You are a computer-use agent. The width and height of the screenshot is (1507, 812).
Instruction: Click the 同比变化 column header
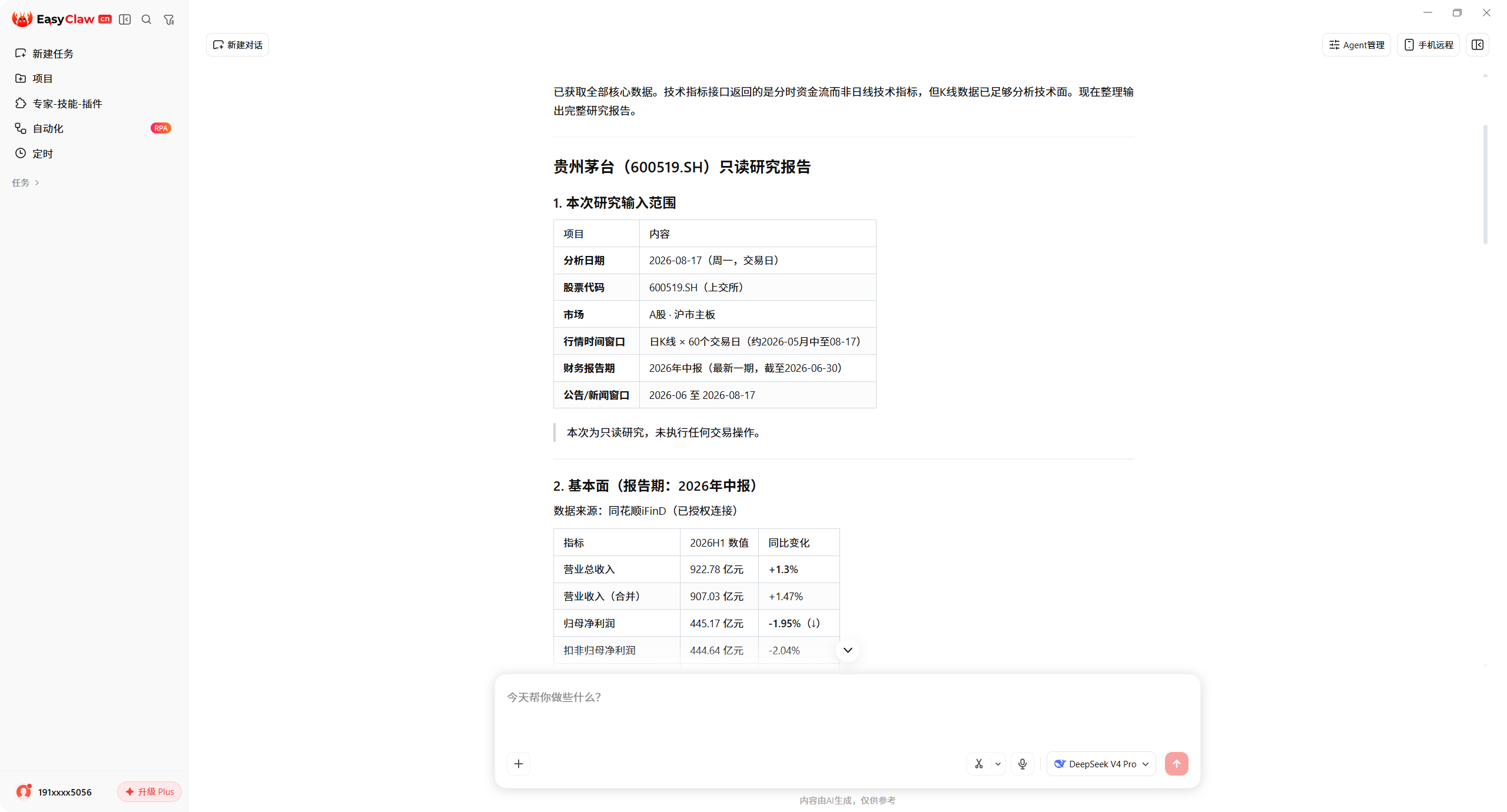coord(799,543)
